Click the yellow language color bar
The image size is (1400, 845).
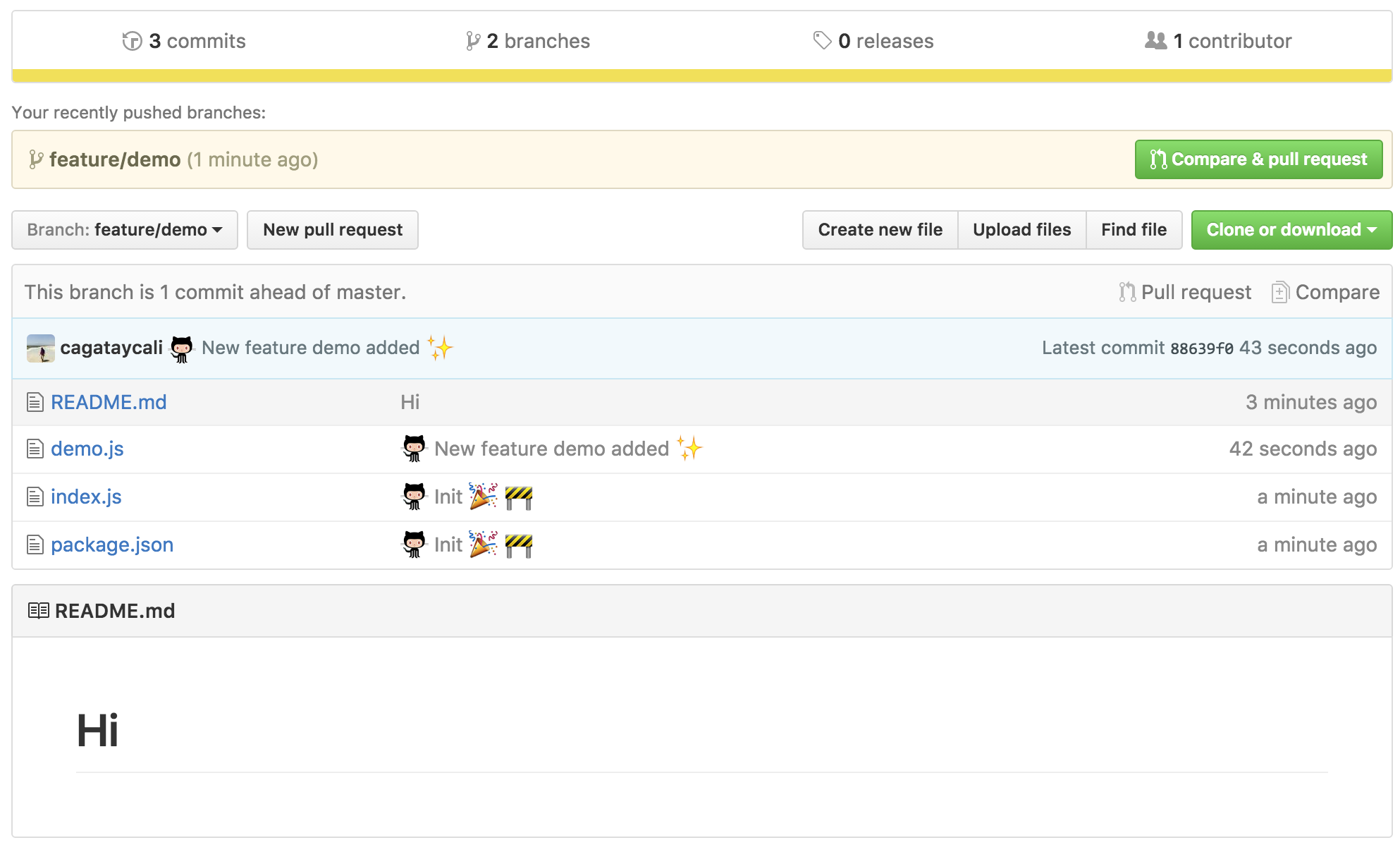coord(701,75)
